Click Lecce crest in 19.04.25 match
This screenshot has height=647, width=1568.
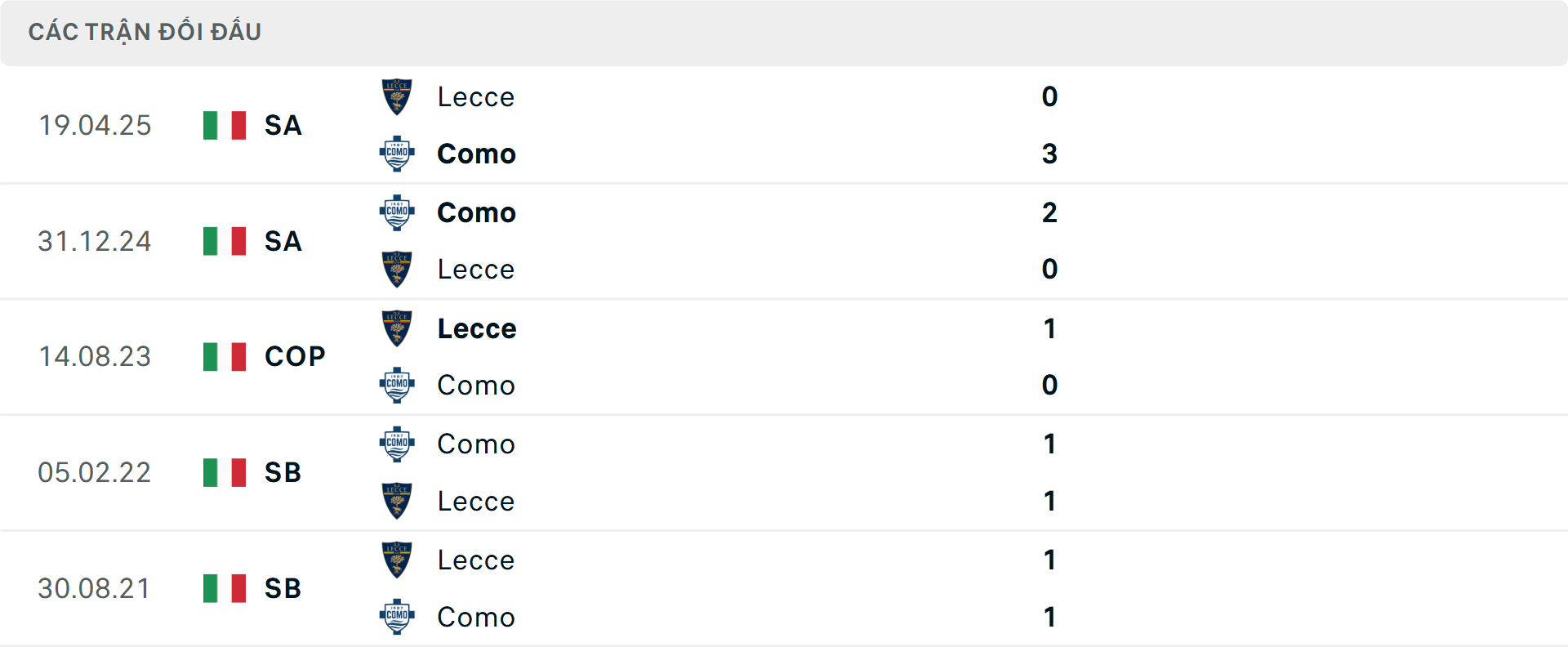(x=397, y=96)
